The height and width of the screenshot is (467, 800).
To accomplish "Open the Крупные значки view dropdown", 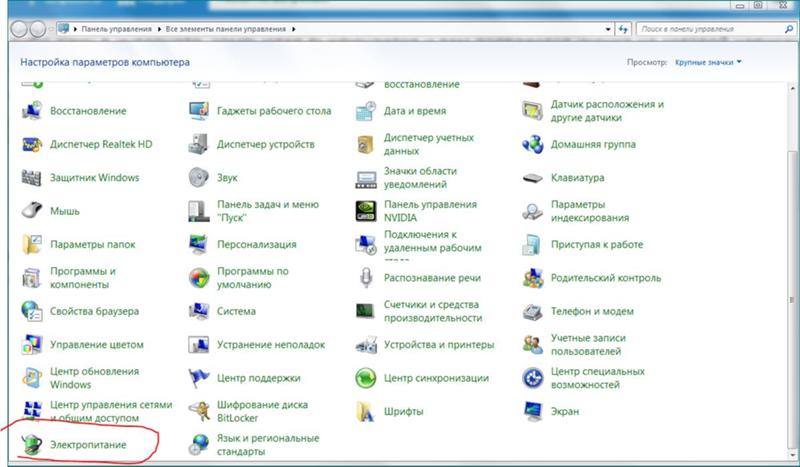I will pyautogui.click(x=708, y=62).
